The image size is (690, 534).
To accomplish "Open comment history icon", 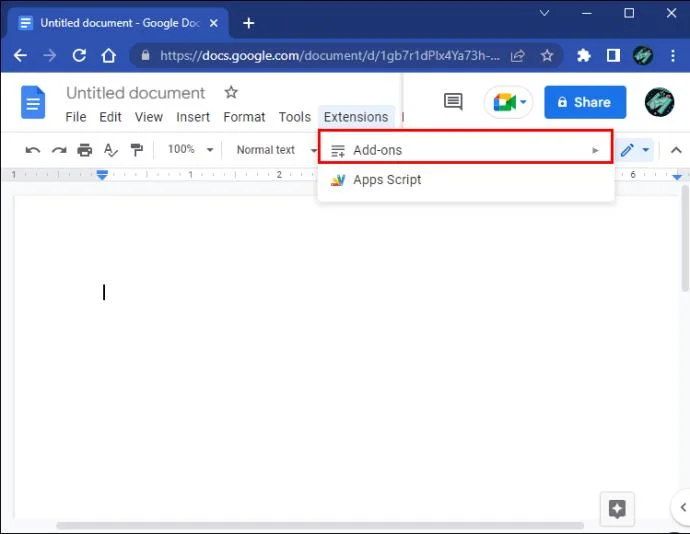I will click(x=453, y=102).
